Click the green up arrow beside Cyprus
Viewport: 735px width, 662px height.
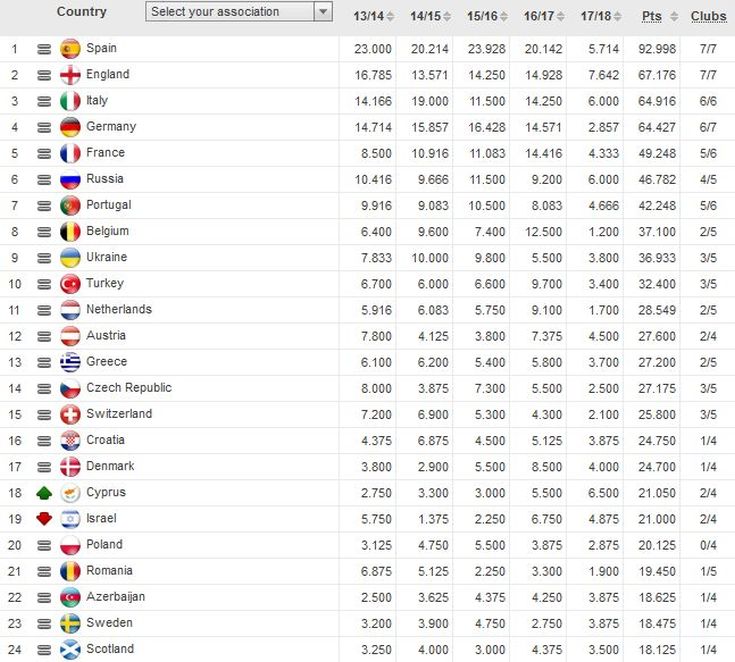(44, 493)
